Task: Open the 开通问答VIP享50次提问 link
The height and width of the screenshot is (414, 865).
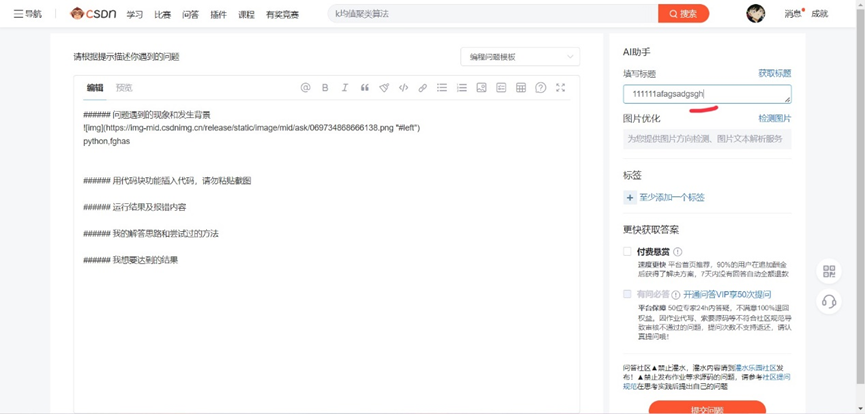Action: [x=727, y=294]
